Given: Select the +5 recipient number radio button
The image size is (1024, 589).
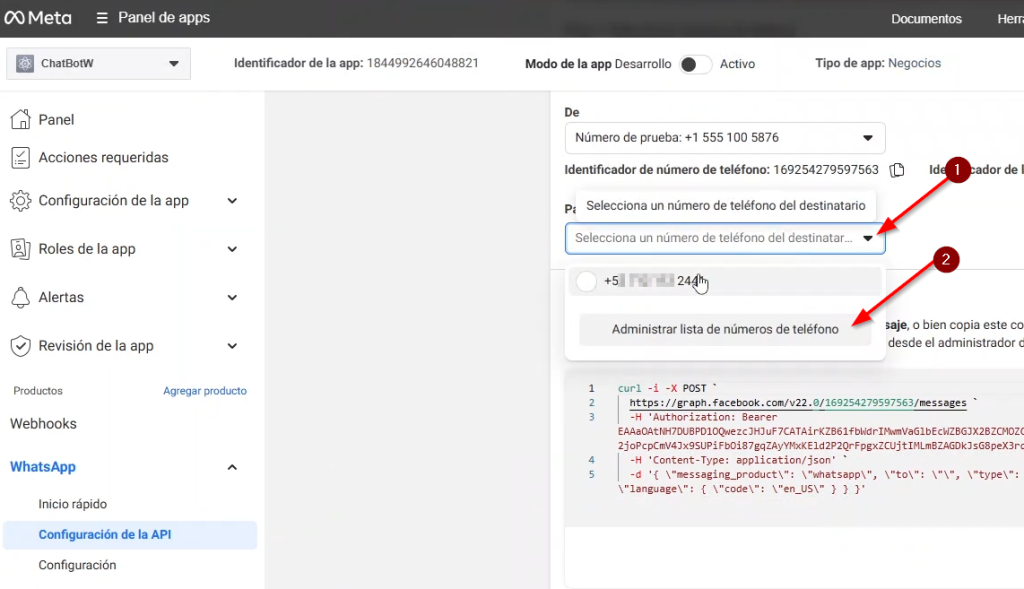Looking at the screenshot, I should pyautogui.click(x=586, y=281).
